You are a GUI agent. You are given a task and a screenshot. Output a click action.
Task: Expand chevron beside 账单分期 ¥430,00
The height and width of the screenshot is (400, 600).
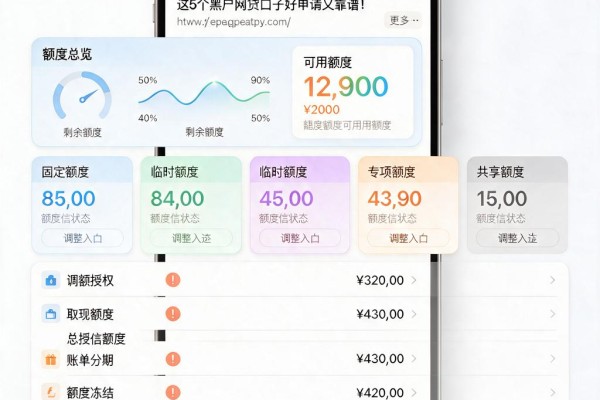pyautogui.click(x=414, y=359)
